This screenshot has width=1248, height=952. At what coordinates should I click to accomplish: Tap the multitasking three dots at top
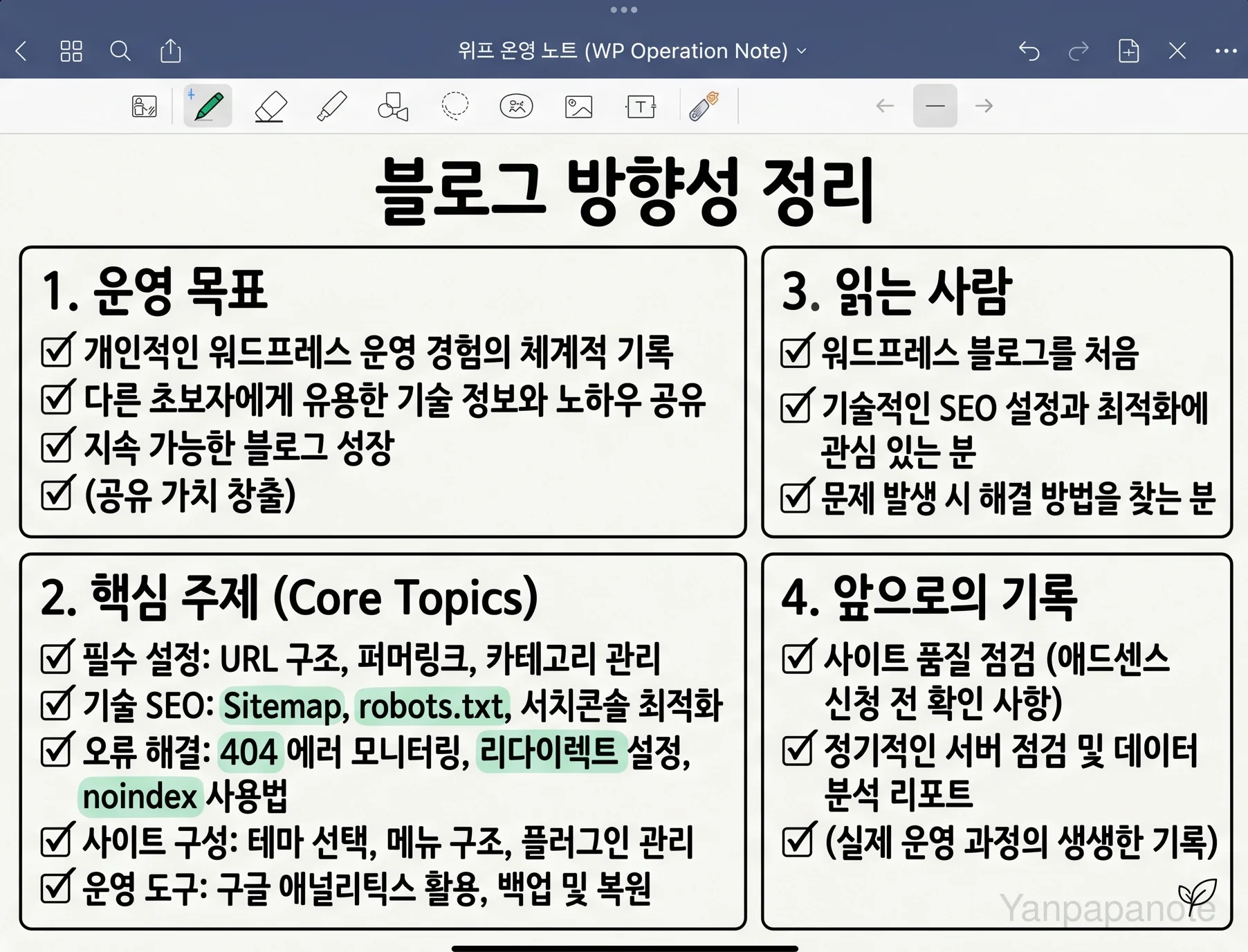[x=624, y=10]
